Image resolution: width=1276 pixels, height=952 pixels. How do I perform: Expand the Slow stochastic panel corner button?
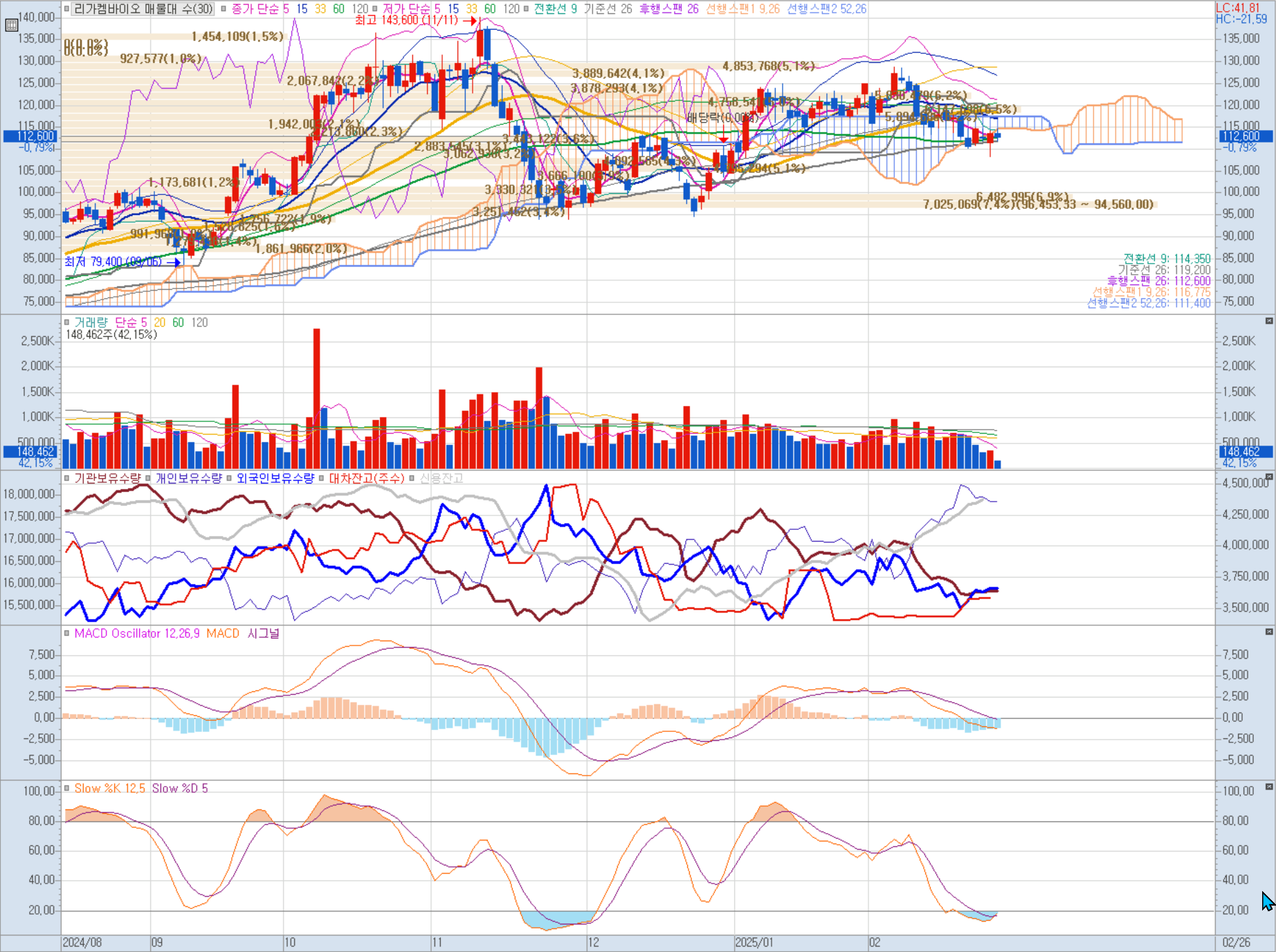coord(1269,787)
